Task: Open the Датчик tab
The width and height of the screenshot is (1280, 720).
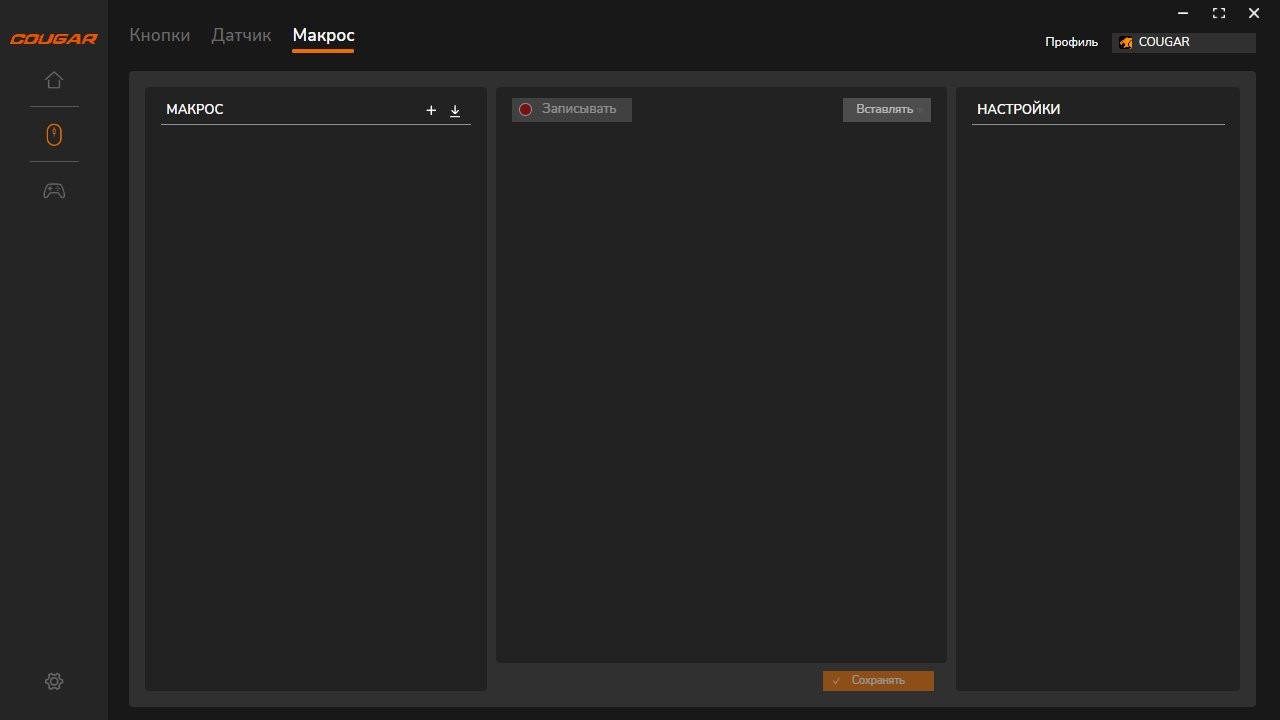Action: 241,35
